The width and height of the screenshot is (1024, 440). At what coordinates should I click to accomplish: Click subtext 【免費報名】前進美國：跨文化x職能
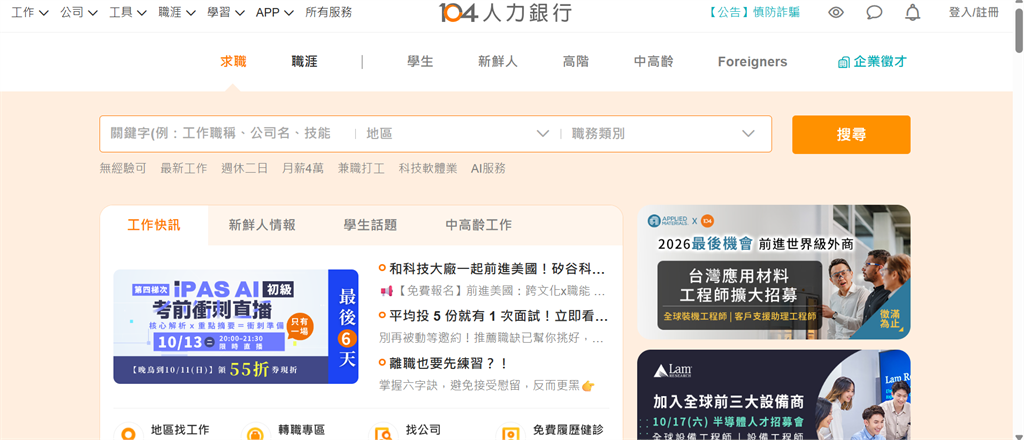492,291
